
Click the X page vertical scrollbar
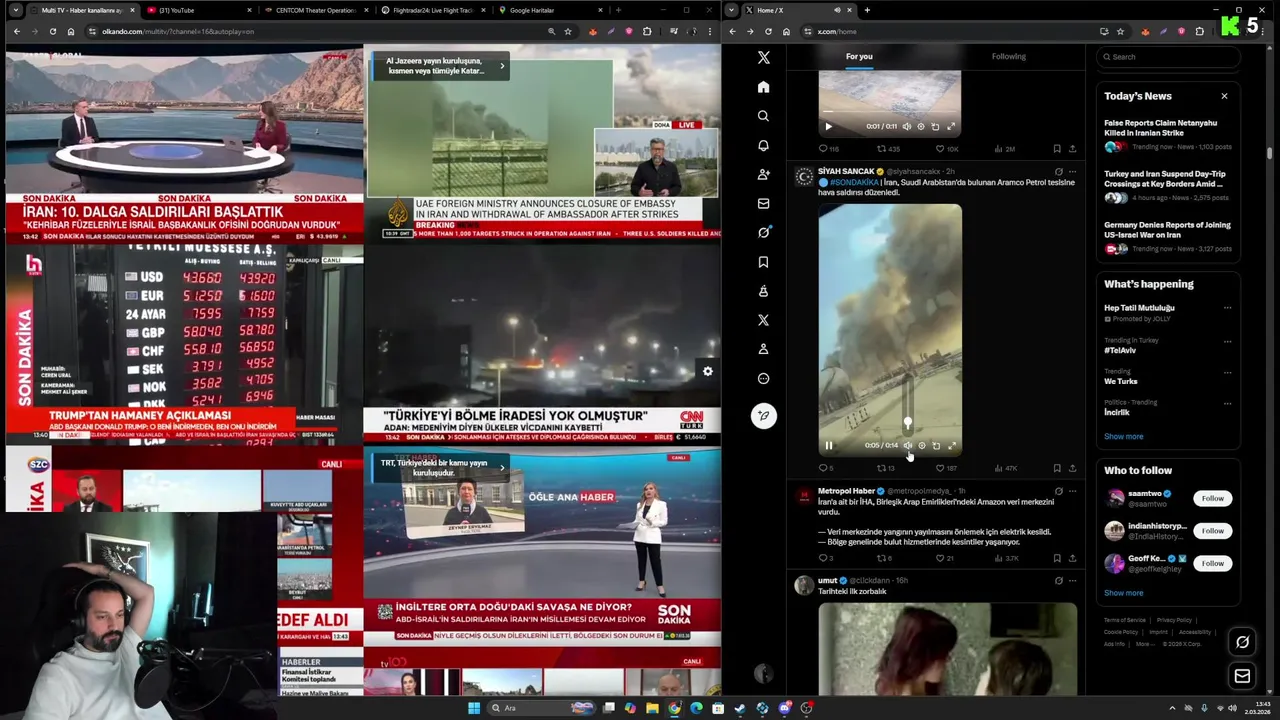pyautogui.click(x=1270, y=155)
